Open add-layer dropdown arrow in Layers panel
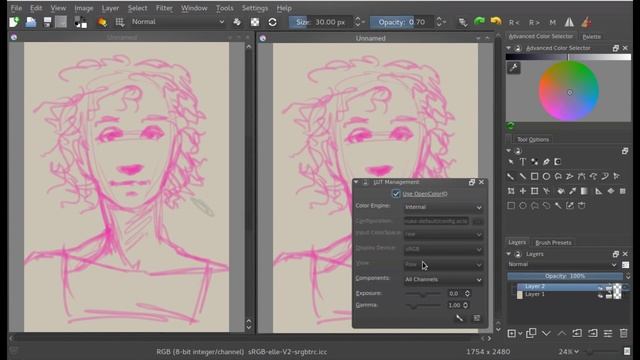This screenshot has height=360, width=640. pyautogui.click(x=520, y=334)
